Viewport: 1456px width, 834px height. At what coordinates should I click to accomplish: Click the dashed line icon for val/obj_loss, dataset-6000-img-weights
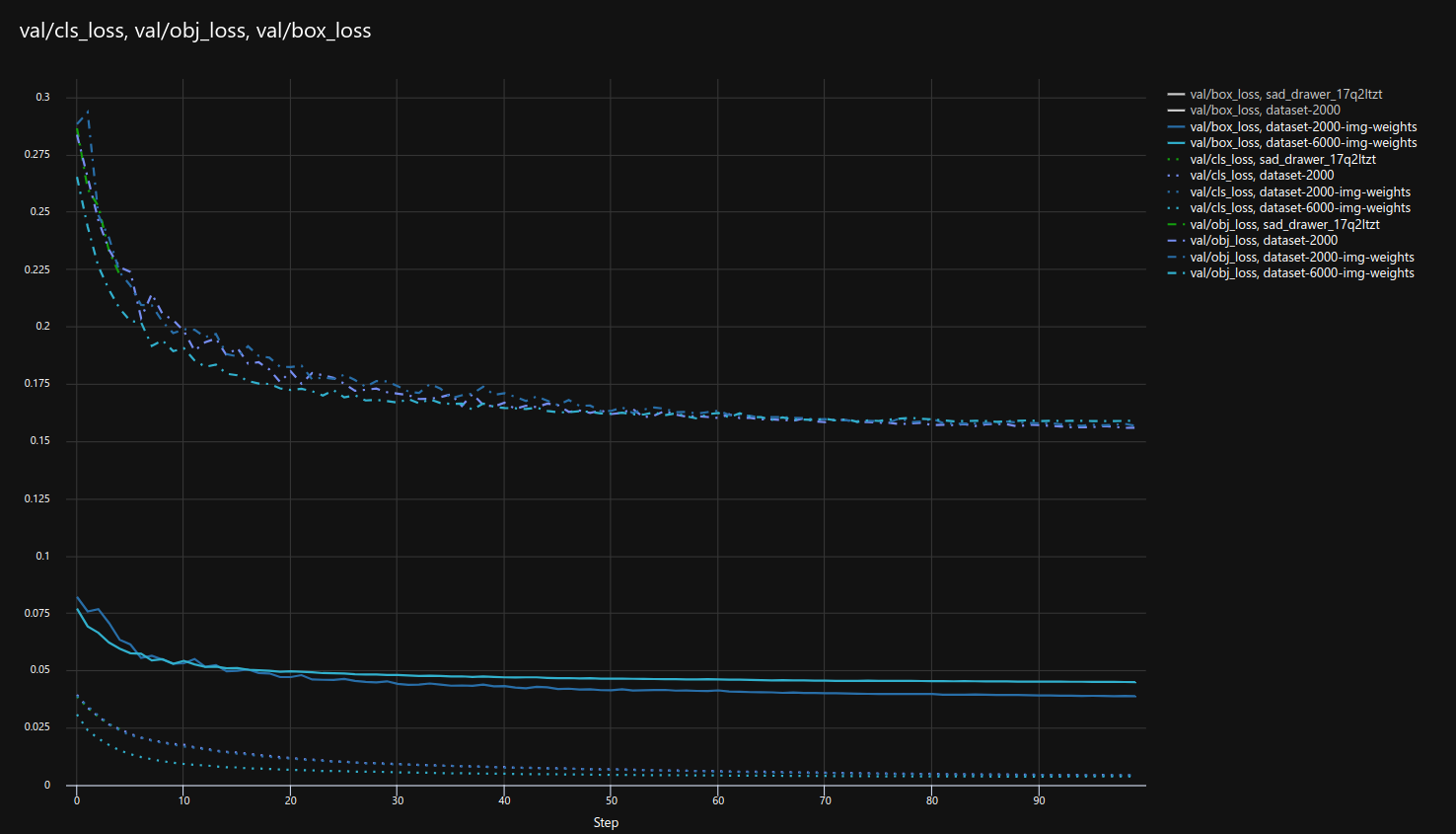pyautogui.click(x=1175, y=272)
